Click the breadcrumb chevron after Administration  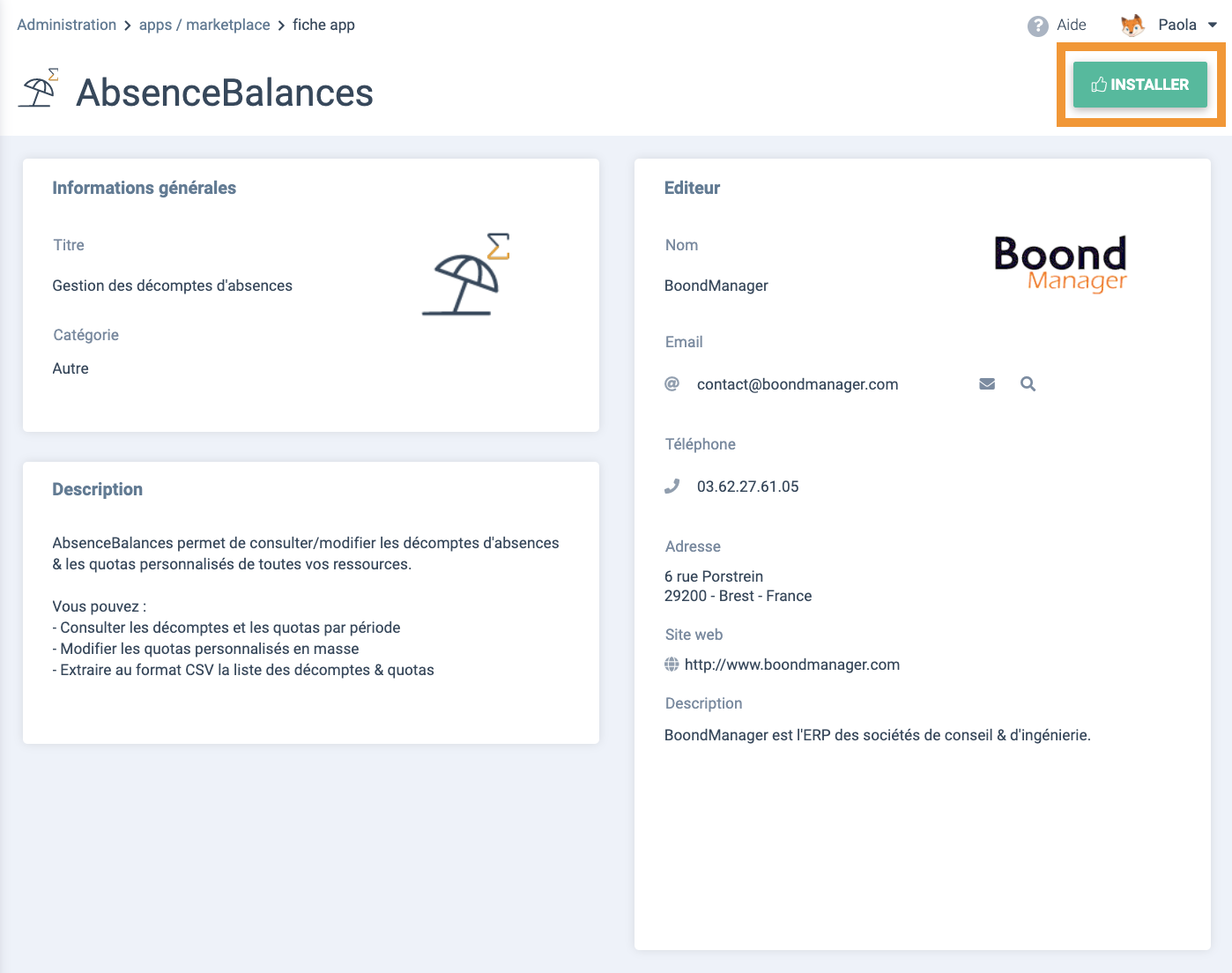pos(128,26)
